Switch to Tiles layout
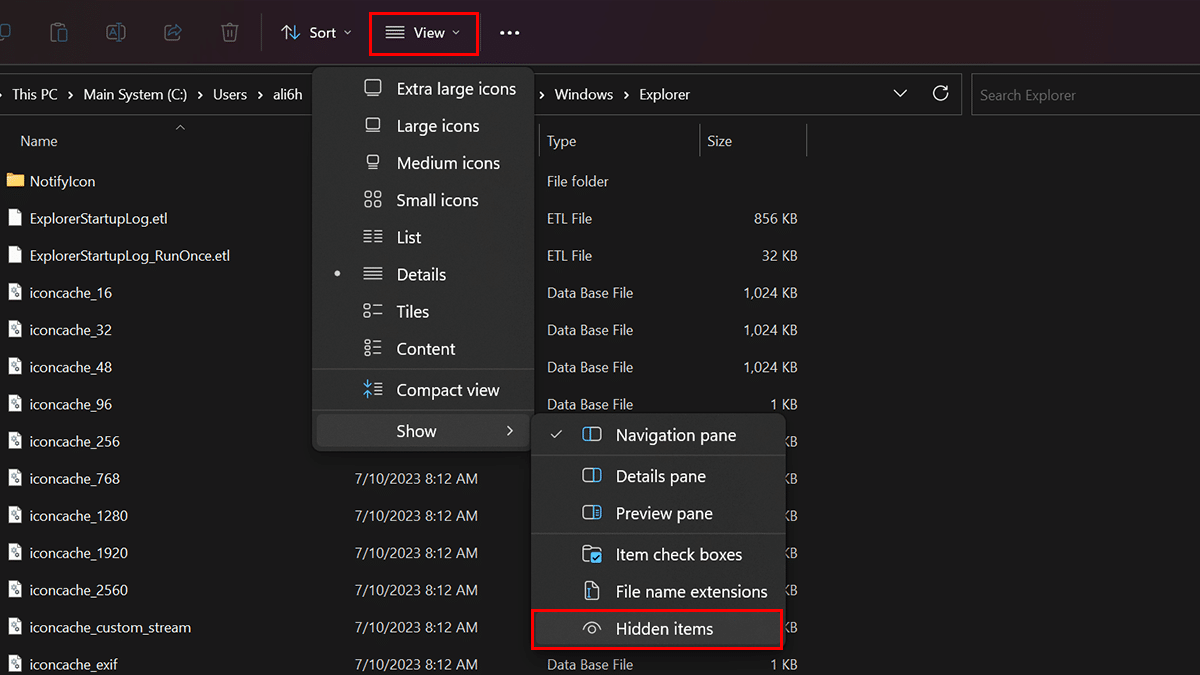This screenshot has width=1200, height=675. pos(412,312)
